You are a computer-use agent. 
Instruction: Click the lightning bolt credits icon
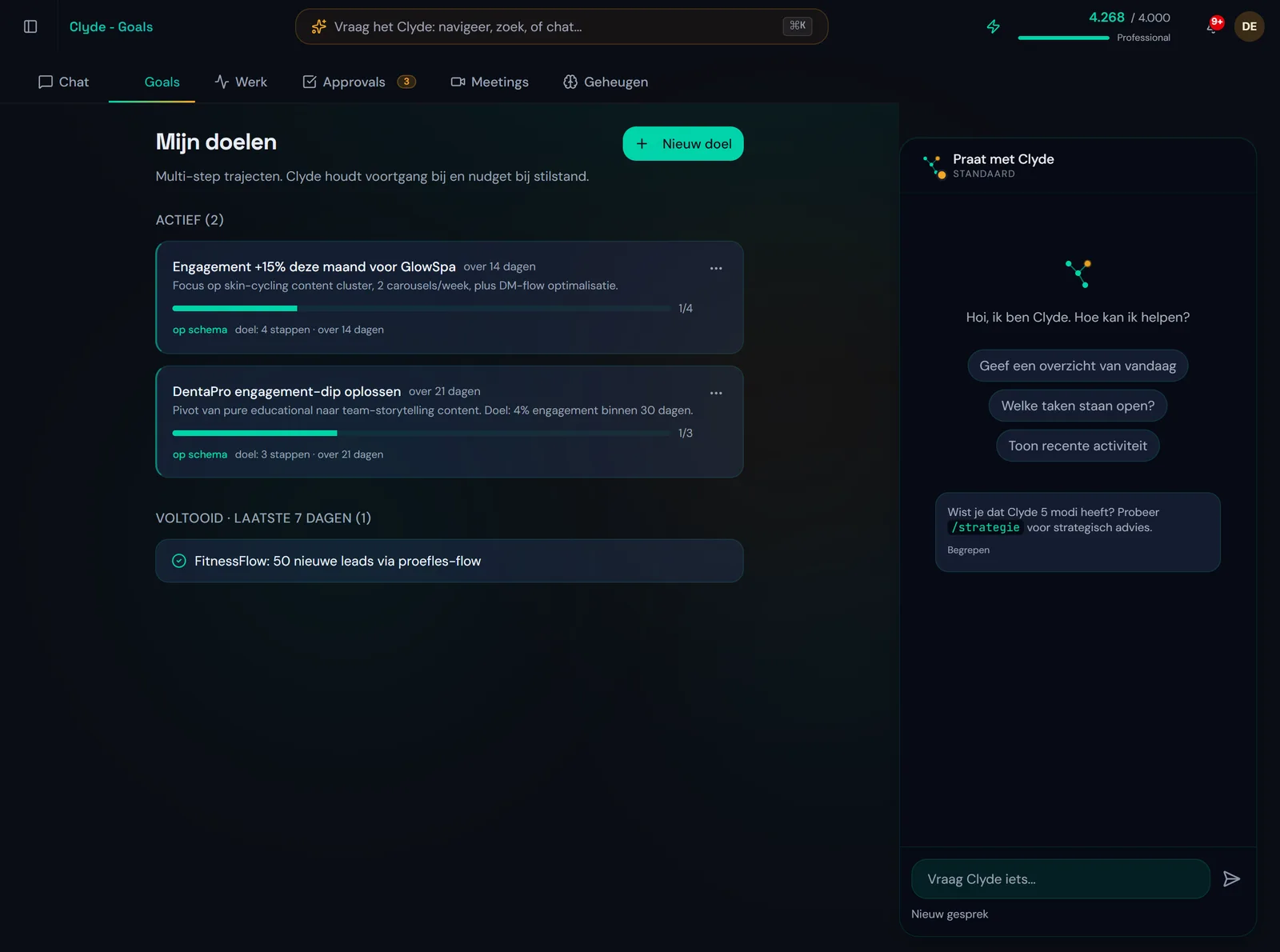point(994,26)
